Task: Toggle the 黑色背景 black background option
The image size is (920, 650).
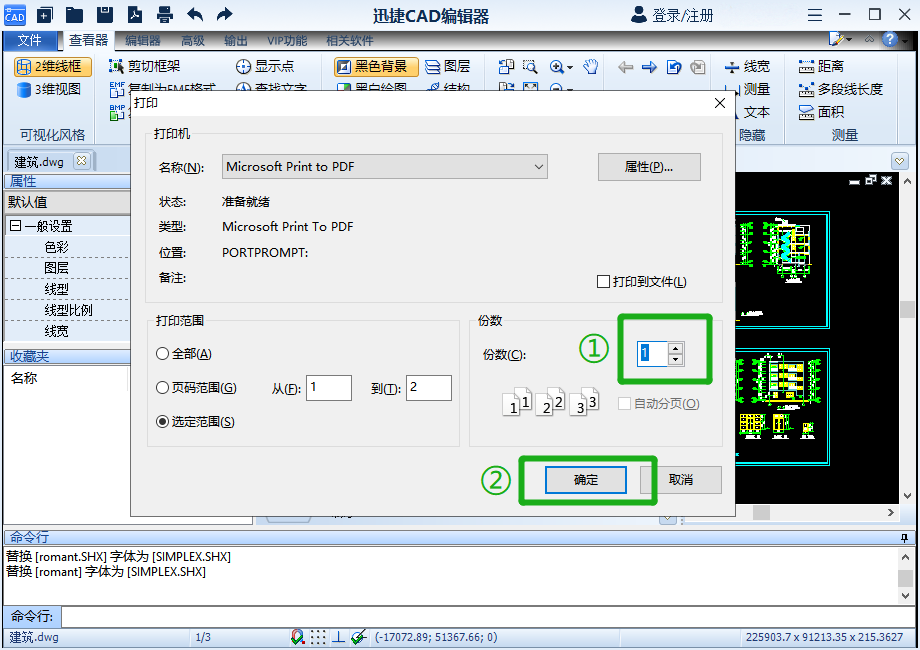Action: click(x=376, y=67)
